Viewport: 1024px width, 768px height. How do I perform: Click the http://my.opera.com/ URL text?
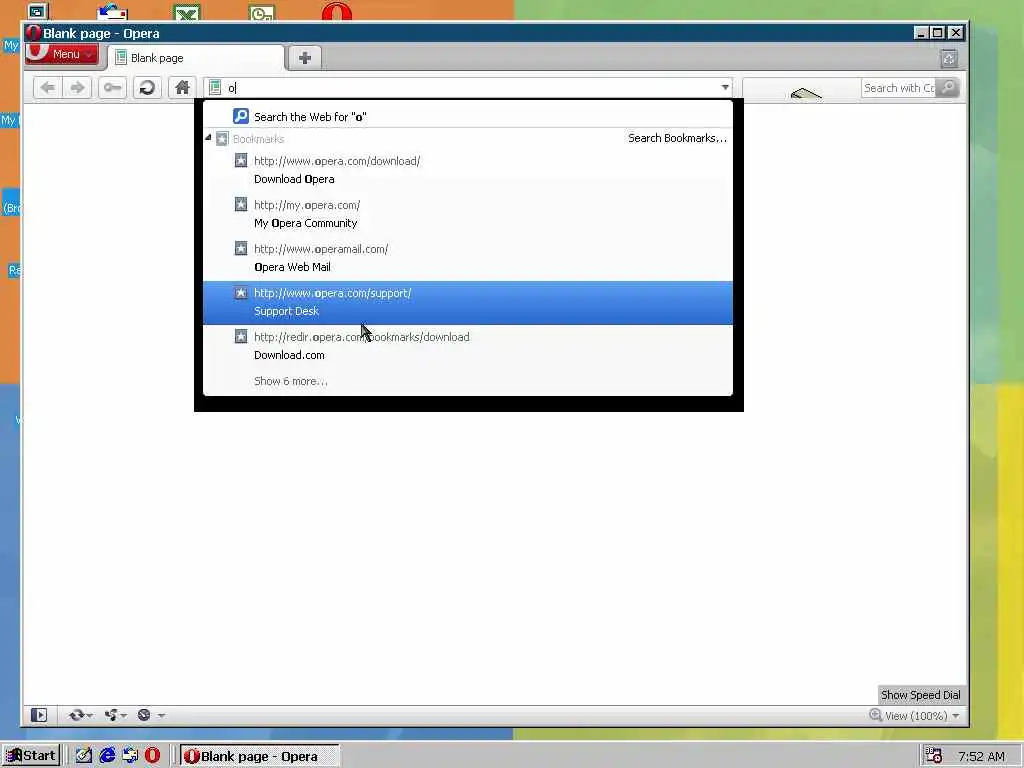click(307, 205)
